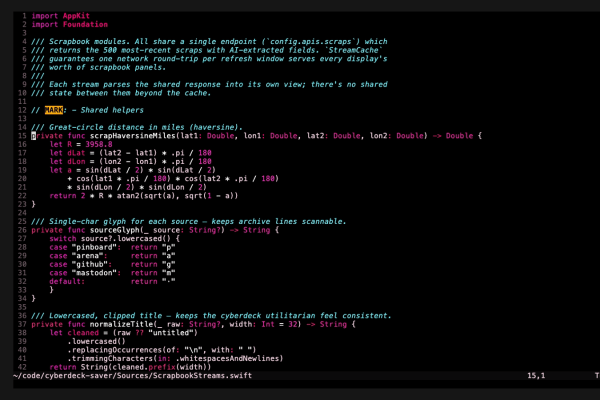Click the file path in the status line
The image size is (600, 400).
(x=132, y=376)
